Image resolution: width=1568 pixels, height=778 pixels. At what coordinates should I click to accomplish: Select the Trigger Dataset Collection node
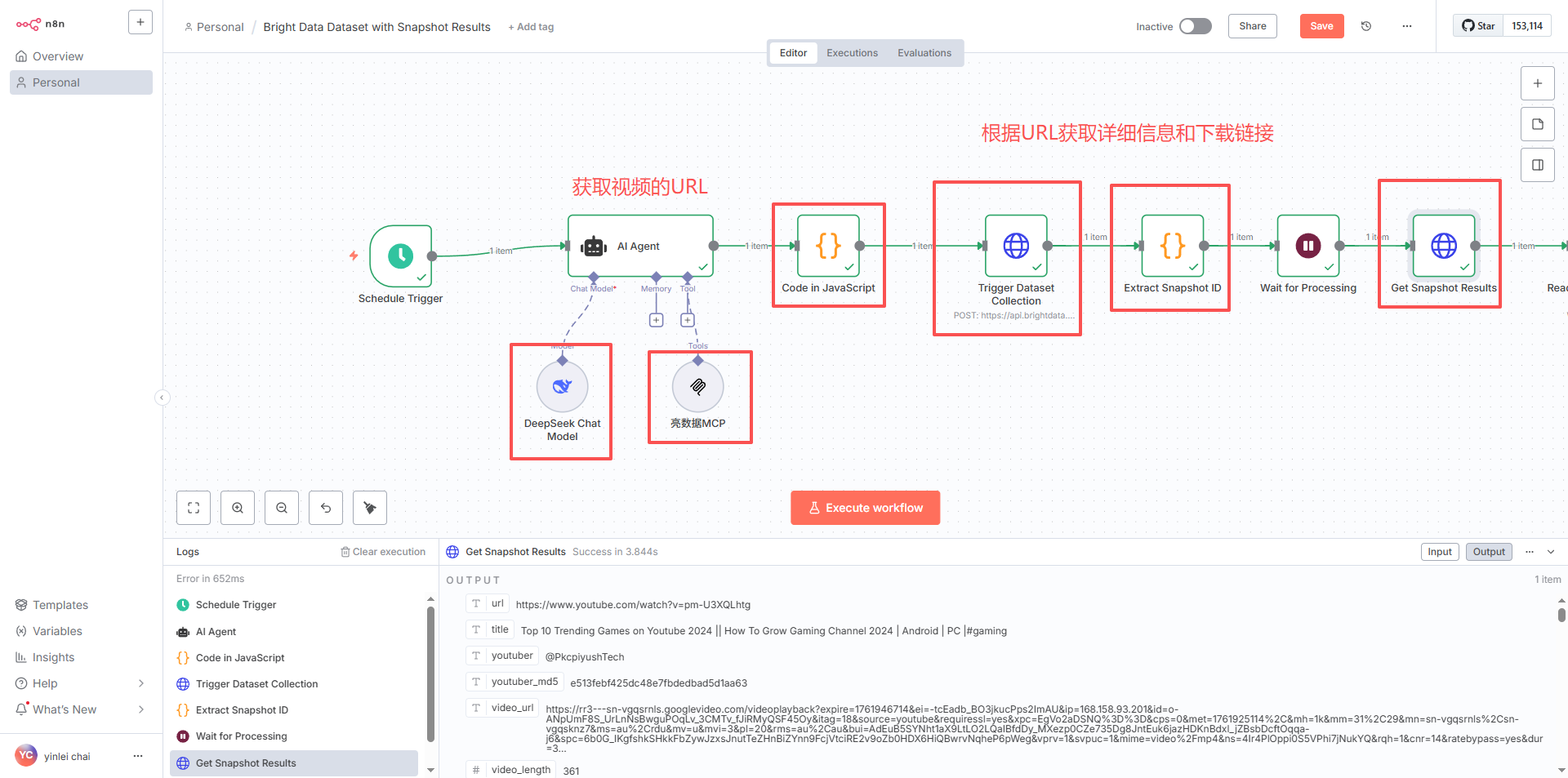1016,246
